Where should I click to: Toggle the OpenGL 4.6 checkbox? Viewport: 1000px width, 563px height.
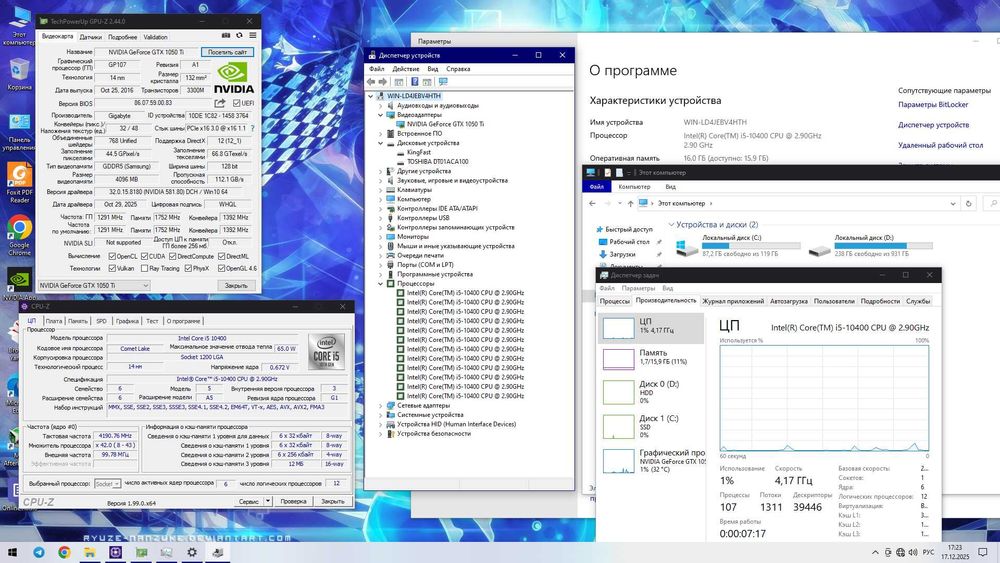[221, 268]
